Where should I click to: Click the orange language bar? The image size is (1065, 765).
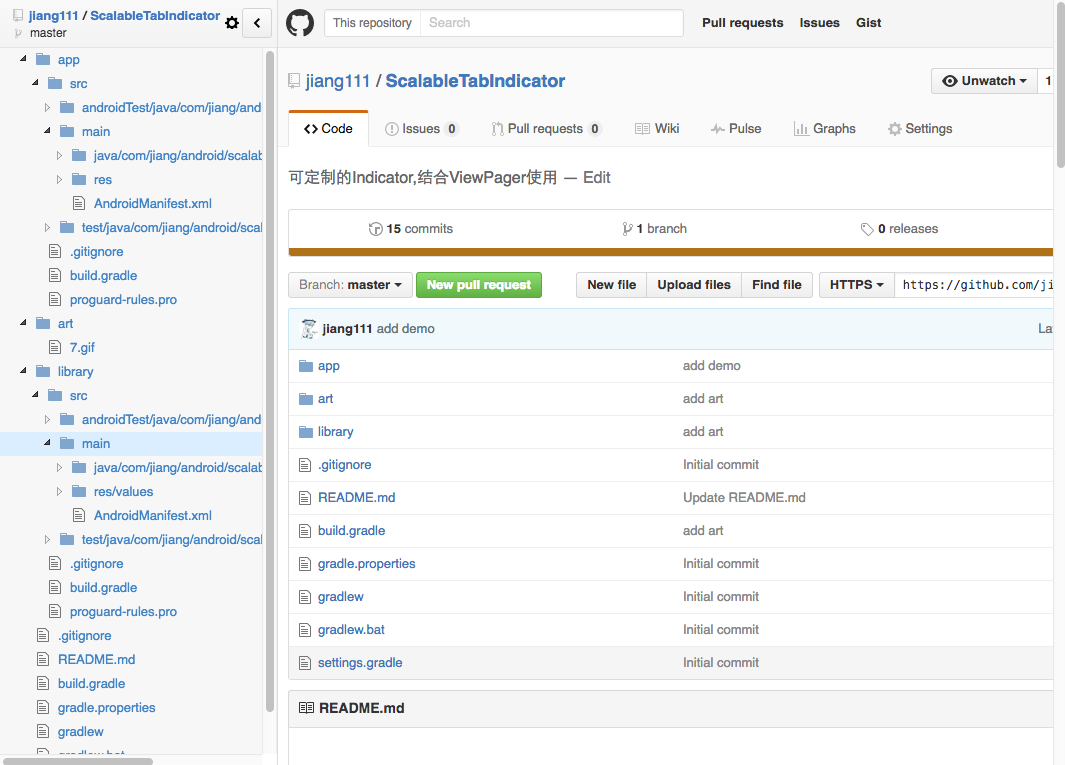tap(670, 252)
